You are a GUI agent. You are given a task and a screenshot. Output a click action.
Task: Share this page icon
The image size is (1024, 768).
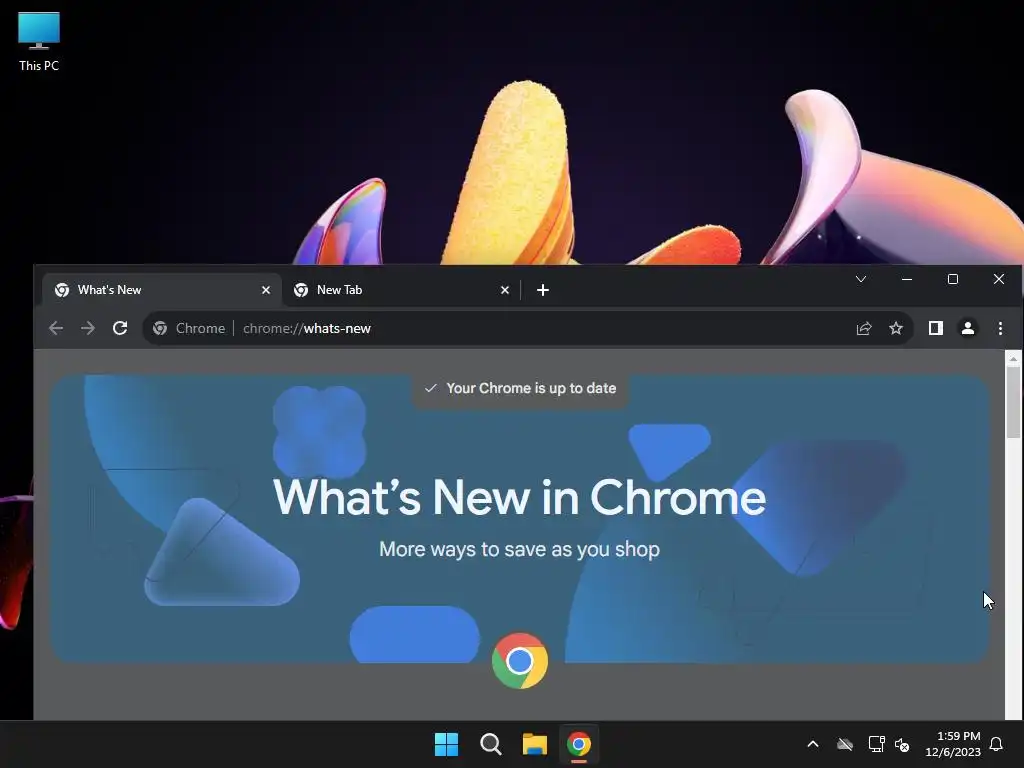click(864, 328)
